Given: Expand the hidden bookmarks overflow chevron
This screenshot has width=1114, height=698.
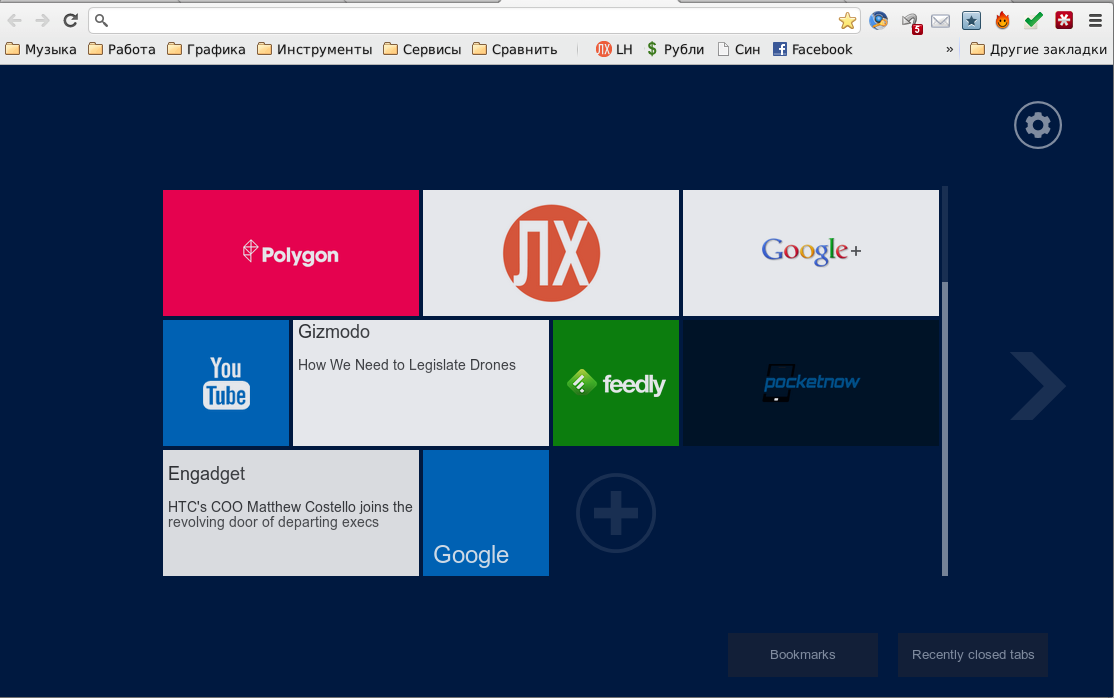Looking at the screenshot, I should (949, 49).
